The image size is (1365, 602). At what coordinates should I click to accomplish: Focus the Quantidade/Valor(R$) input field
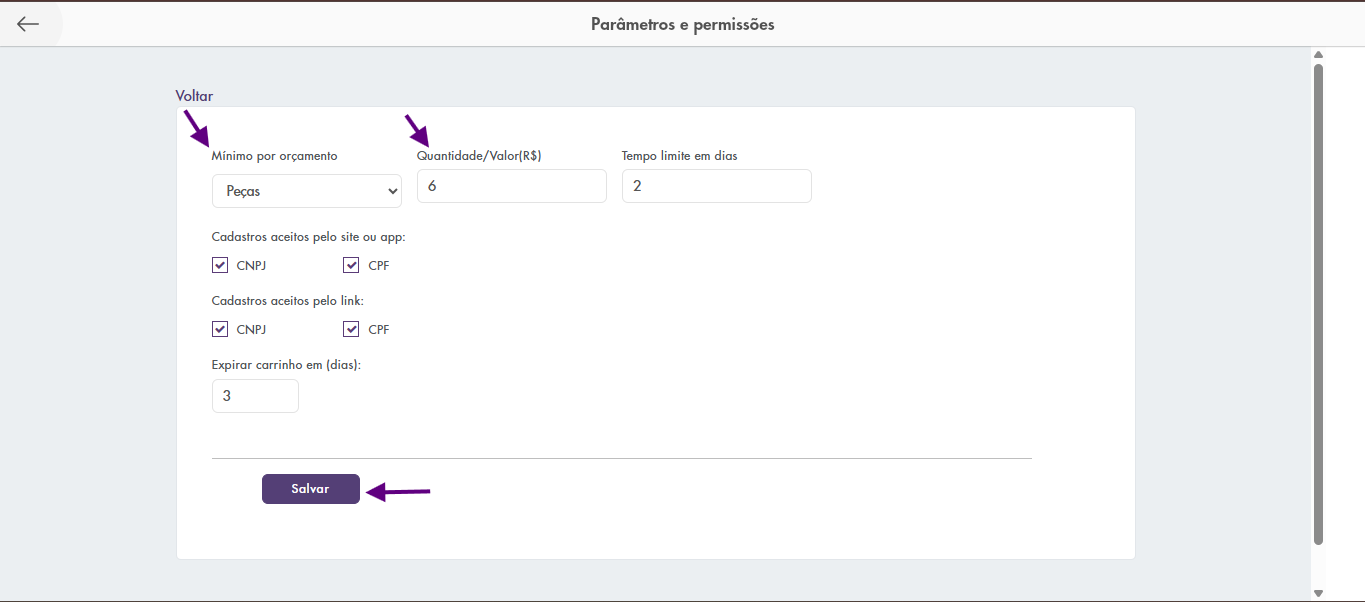(511, 186)
